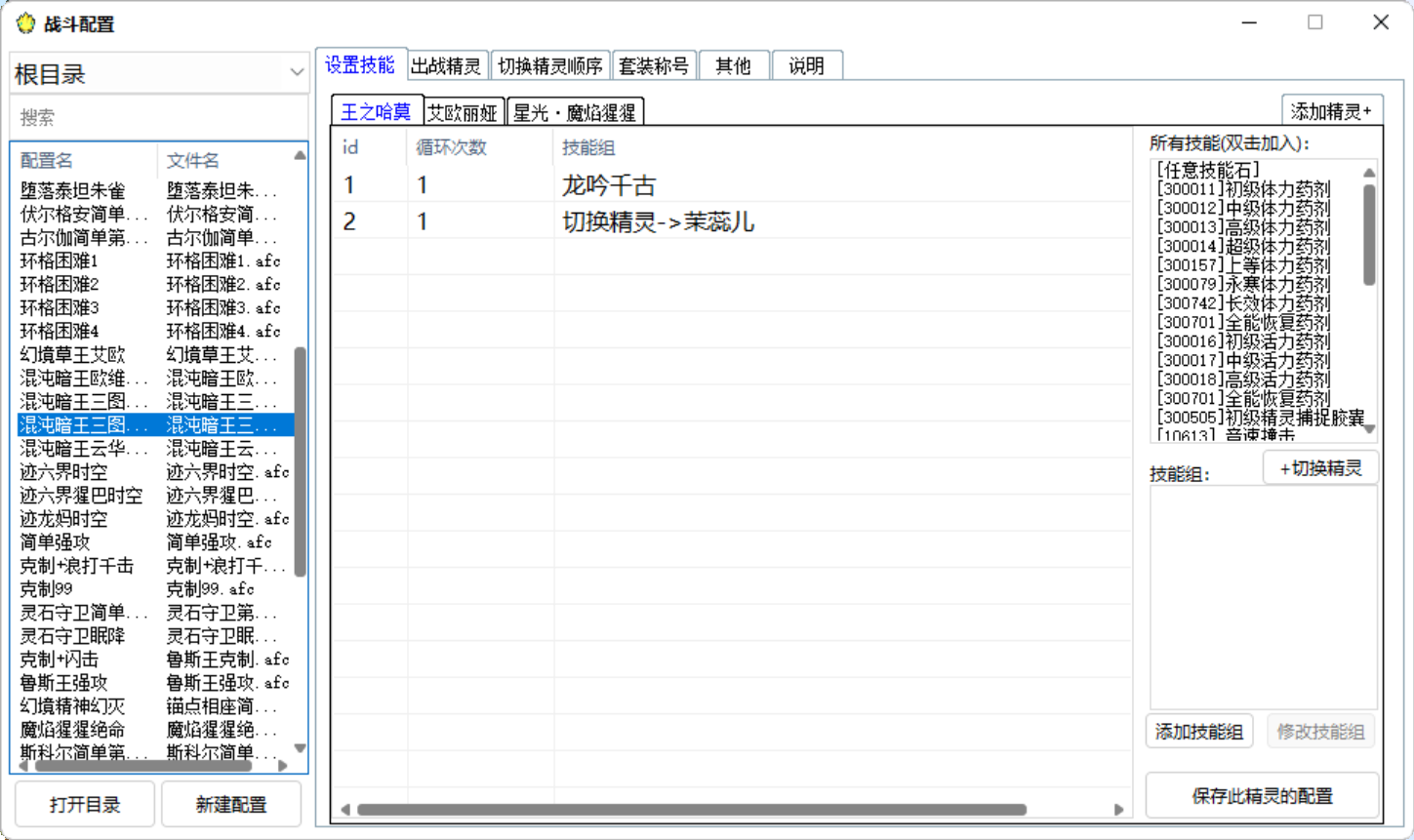Select the 龙吟千古 skill group row
The image size is (1414, 840).
pos(609,185)
